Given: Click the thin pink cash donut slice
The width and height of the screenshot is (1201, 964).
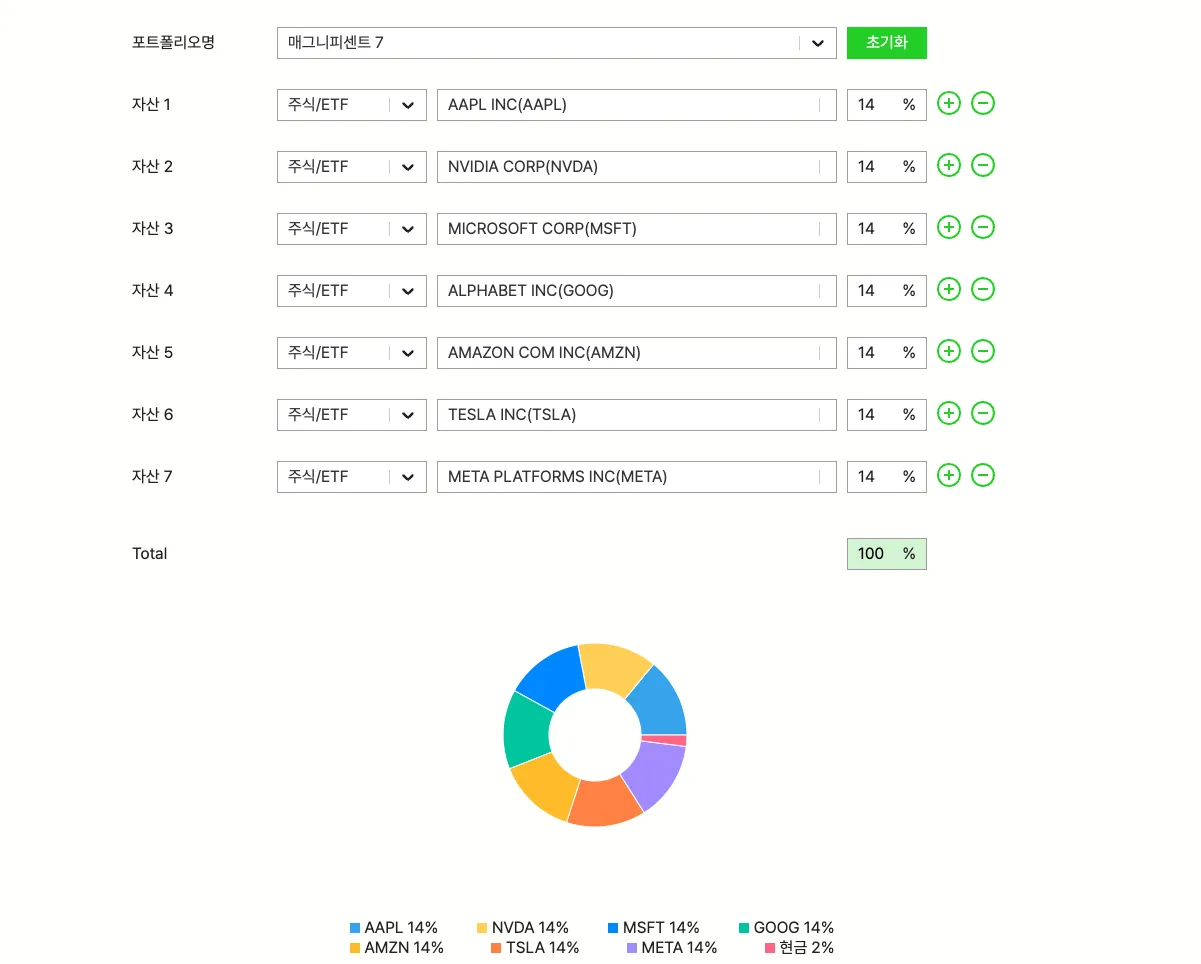Looking at the screenshot, I should click(x=664, y=741).
